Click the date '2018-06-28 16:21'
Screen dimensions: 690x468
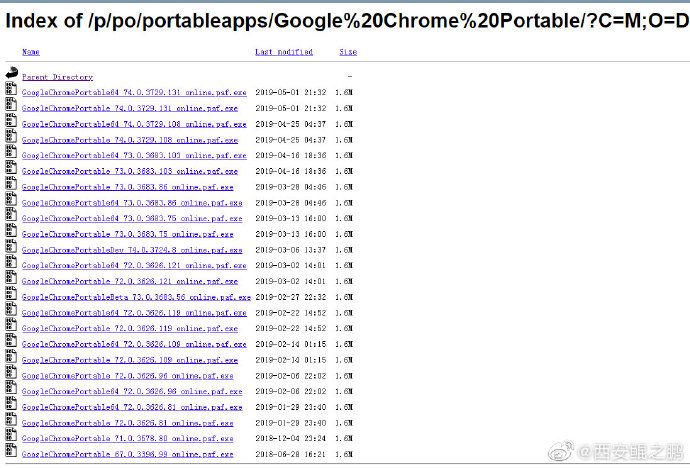291,454
